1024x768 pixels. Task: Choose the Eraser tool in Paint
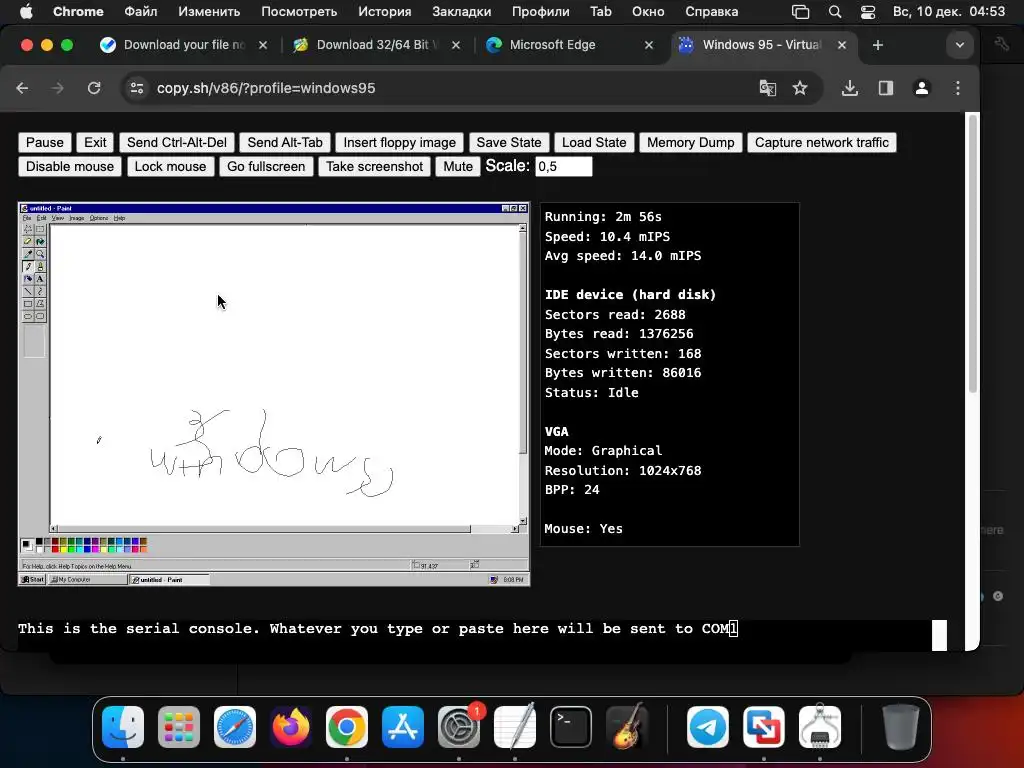tap(27, 242)
